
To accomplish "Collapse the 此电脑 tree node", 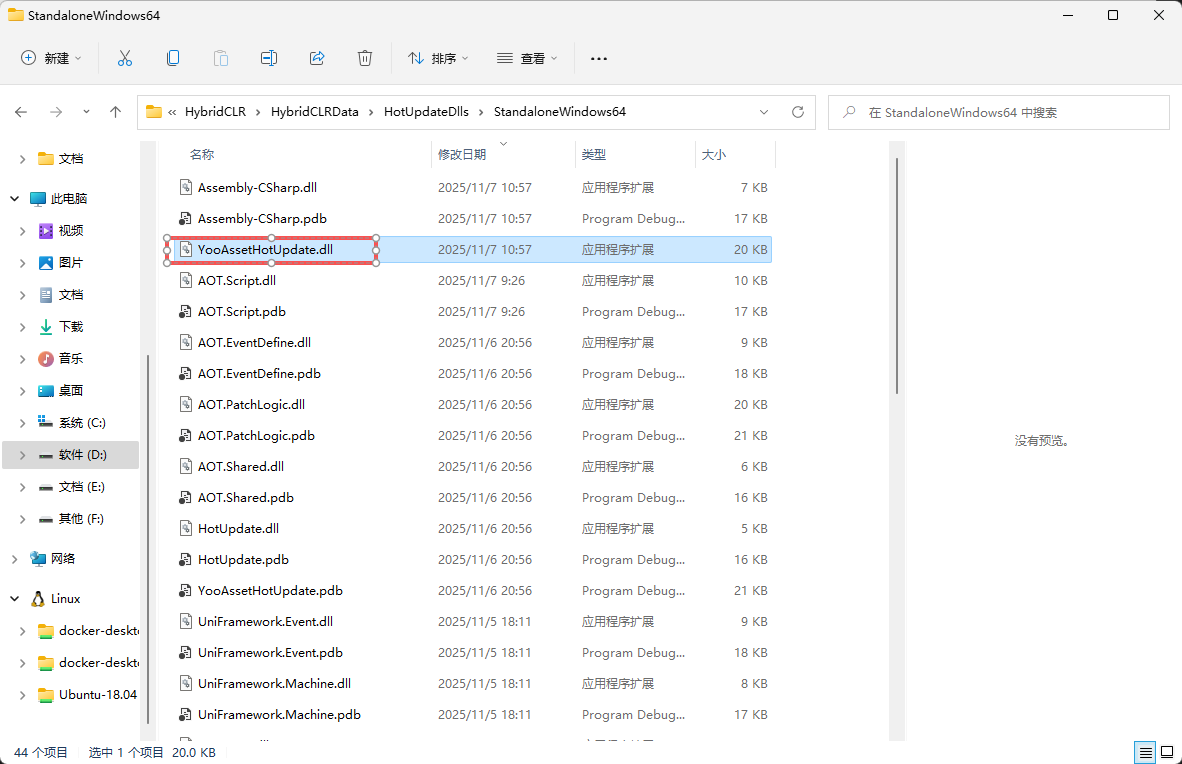I will (x=14, y=198).
